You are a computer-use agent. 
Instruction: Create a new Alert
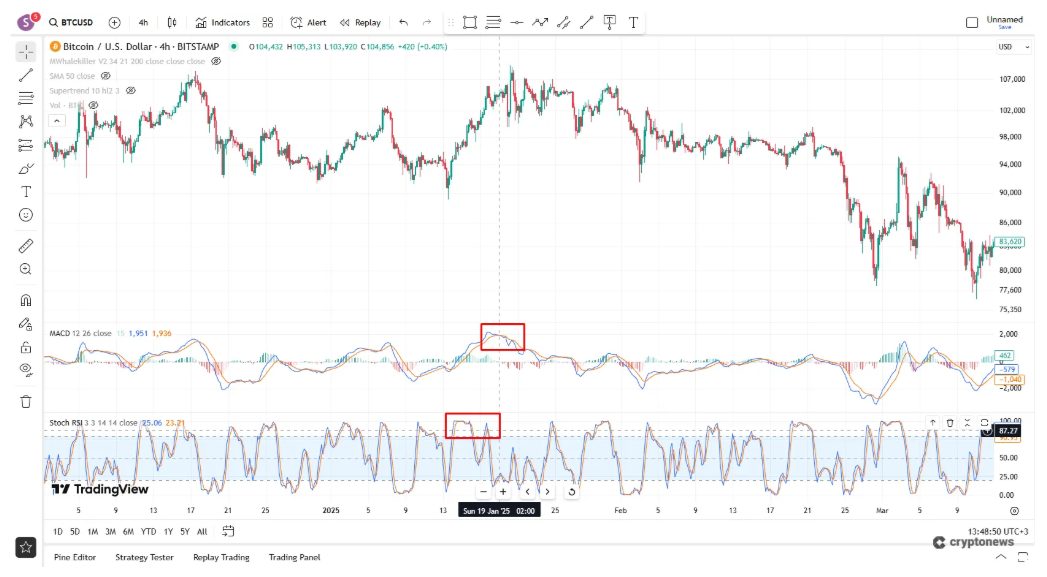pyautogui.click(x=310, y=22)
